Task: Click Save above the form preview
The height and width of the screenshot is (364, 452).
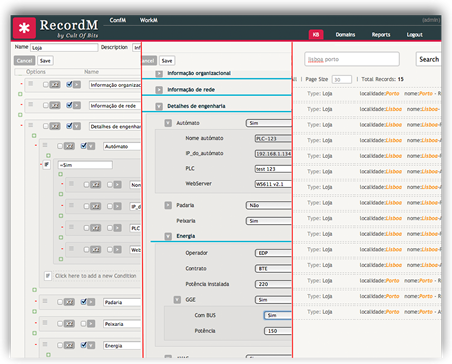Action: tap(167, 61)
